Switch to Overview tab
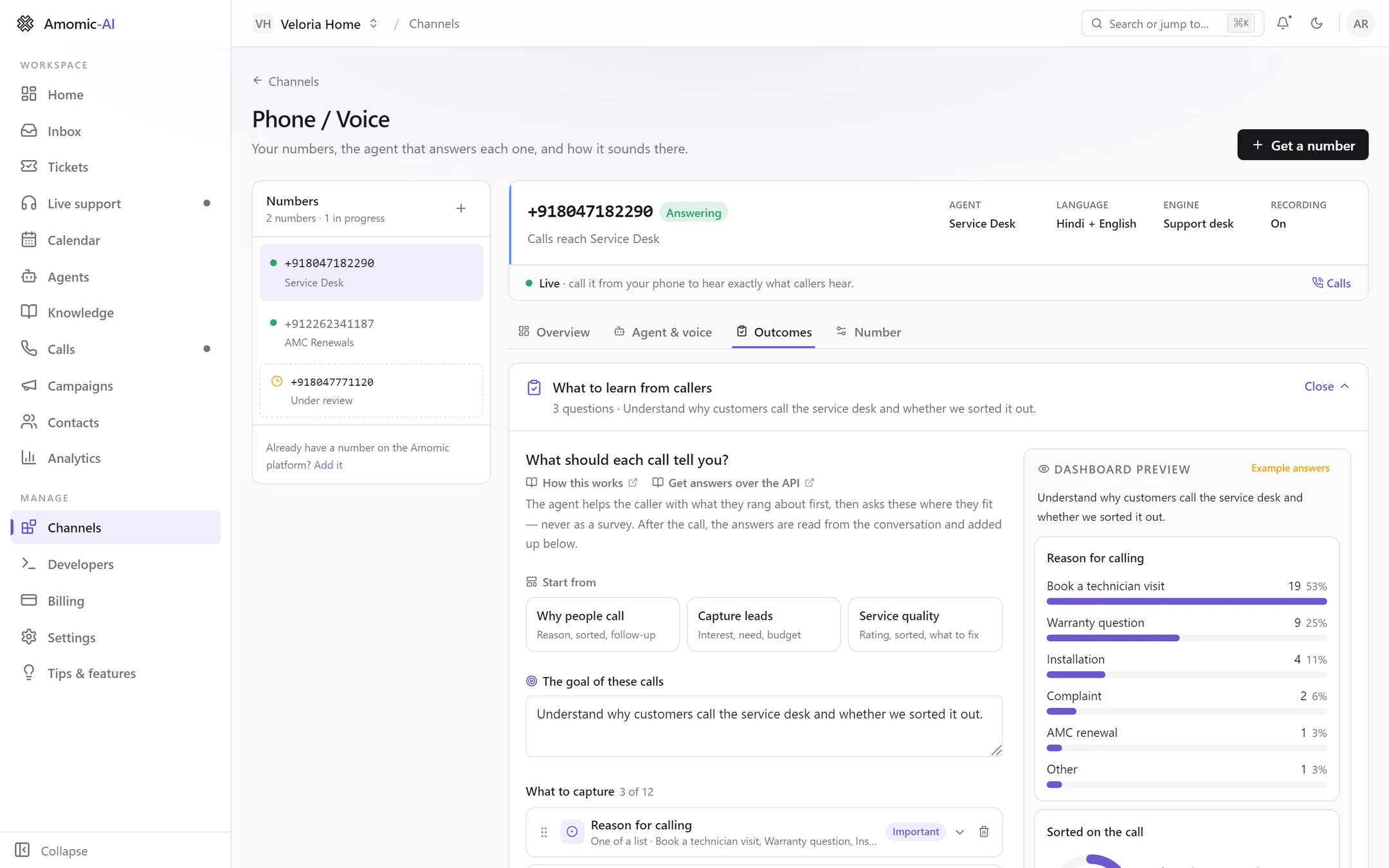1389x868 pixels. point(554,332)
